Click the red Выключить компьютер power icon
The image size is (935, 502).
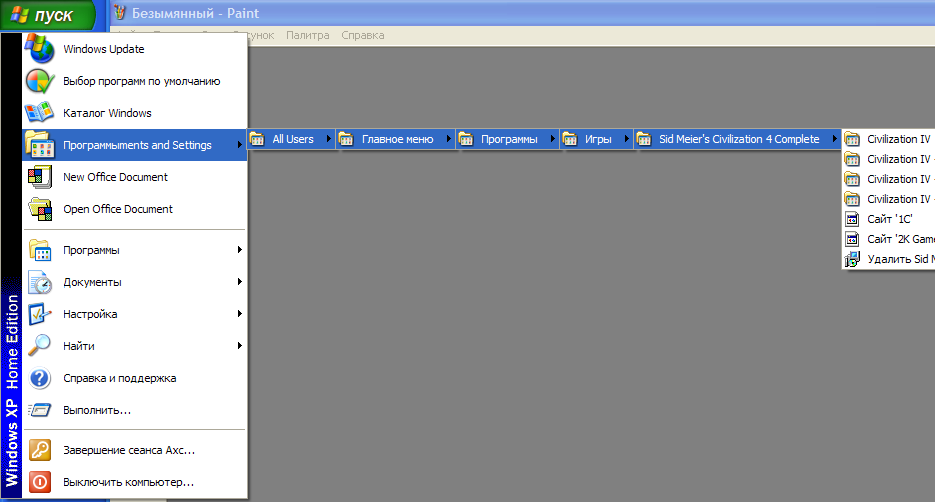click(x=40, y=482)
